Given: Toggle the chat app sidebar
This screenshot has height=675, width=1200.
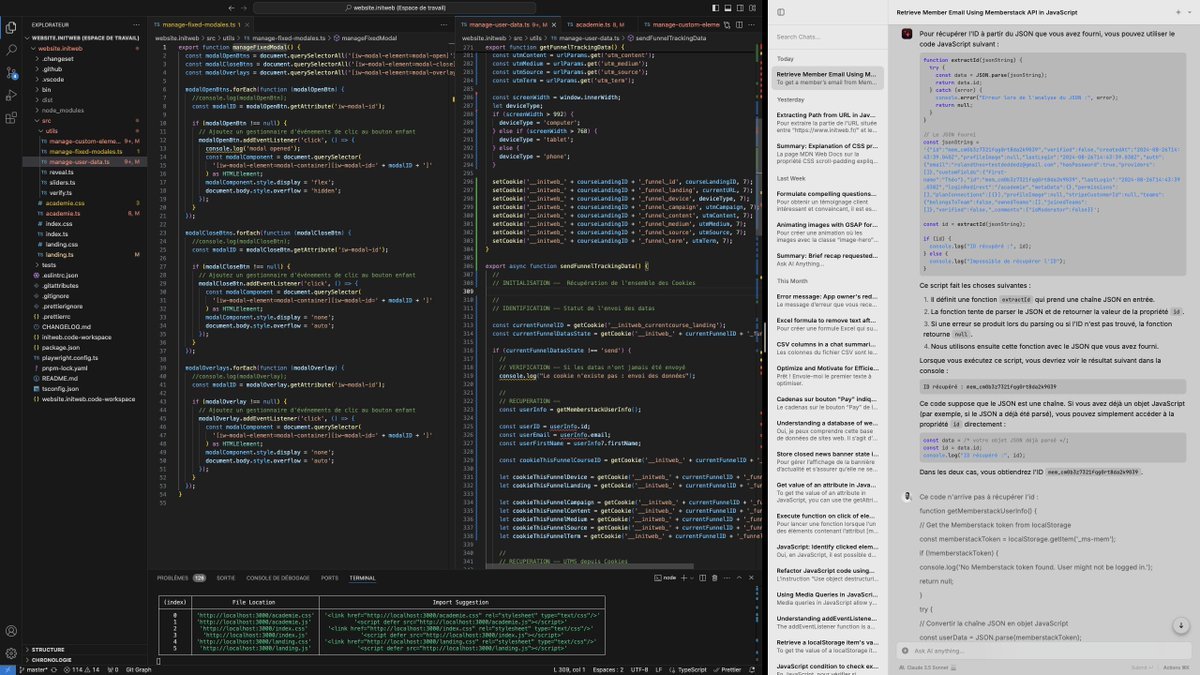Looking at the screenshot, I should (781, 12).
